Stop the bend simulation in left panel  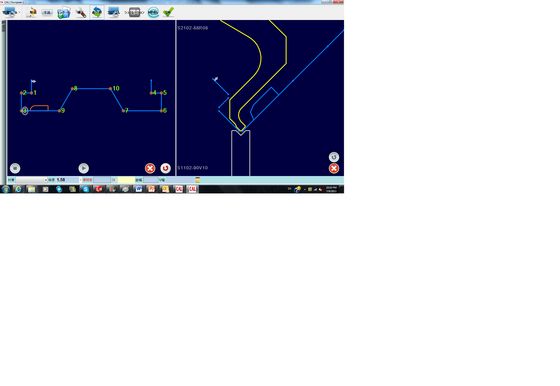point(15,168)
